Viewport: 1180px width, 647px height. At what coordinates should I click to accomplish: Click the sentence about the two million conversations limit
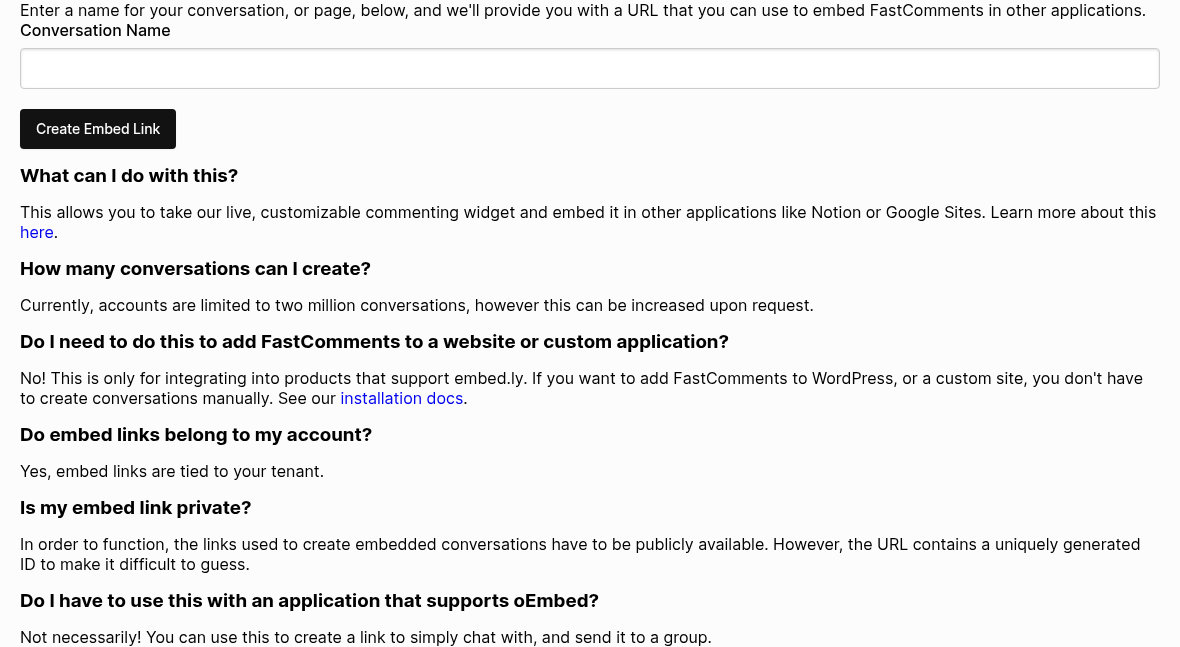tap(417, 306)
